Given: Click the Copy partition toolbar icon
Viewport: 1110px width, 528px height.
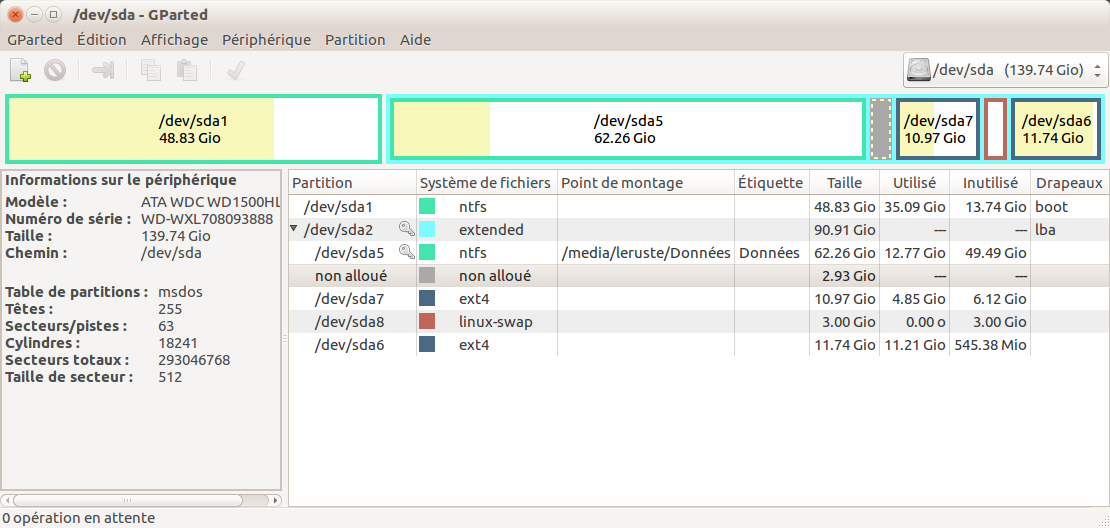Looking at the screenshot, I should 151,70.
